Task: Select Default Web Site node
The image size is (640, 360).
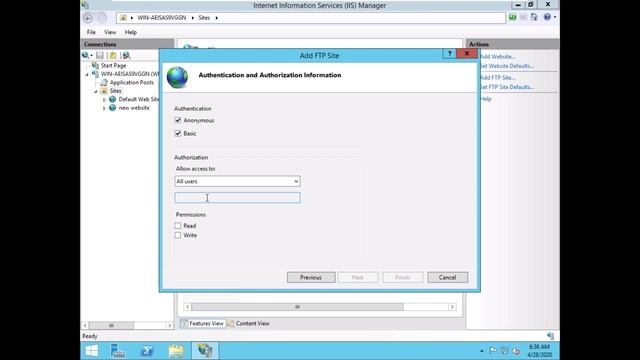Action: [138, 99]
